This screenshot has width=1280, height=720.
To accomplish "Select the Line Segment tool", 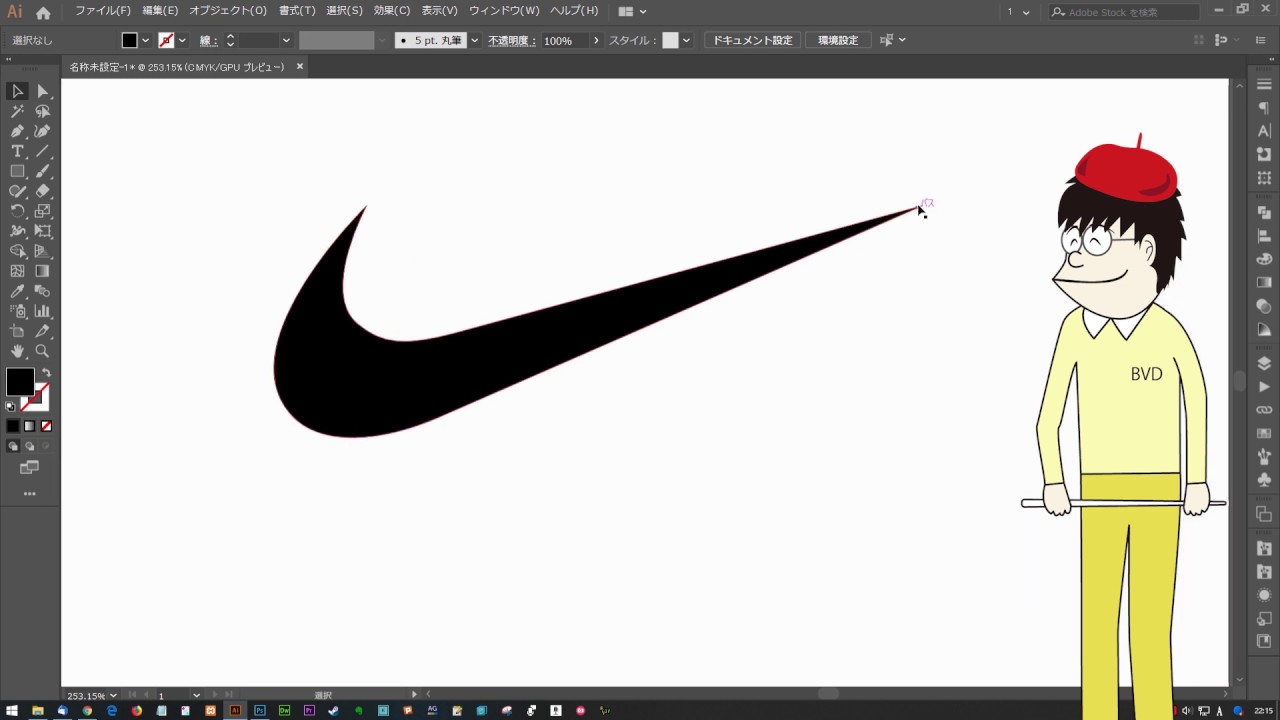I will point(42,151).
